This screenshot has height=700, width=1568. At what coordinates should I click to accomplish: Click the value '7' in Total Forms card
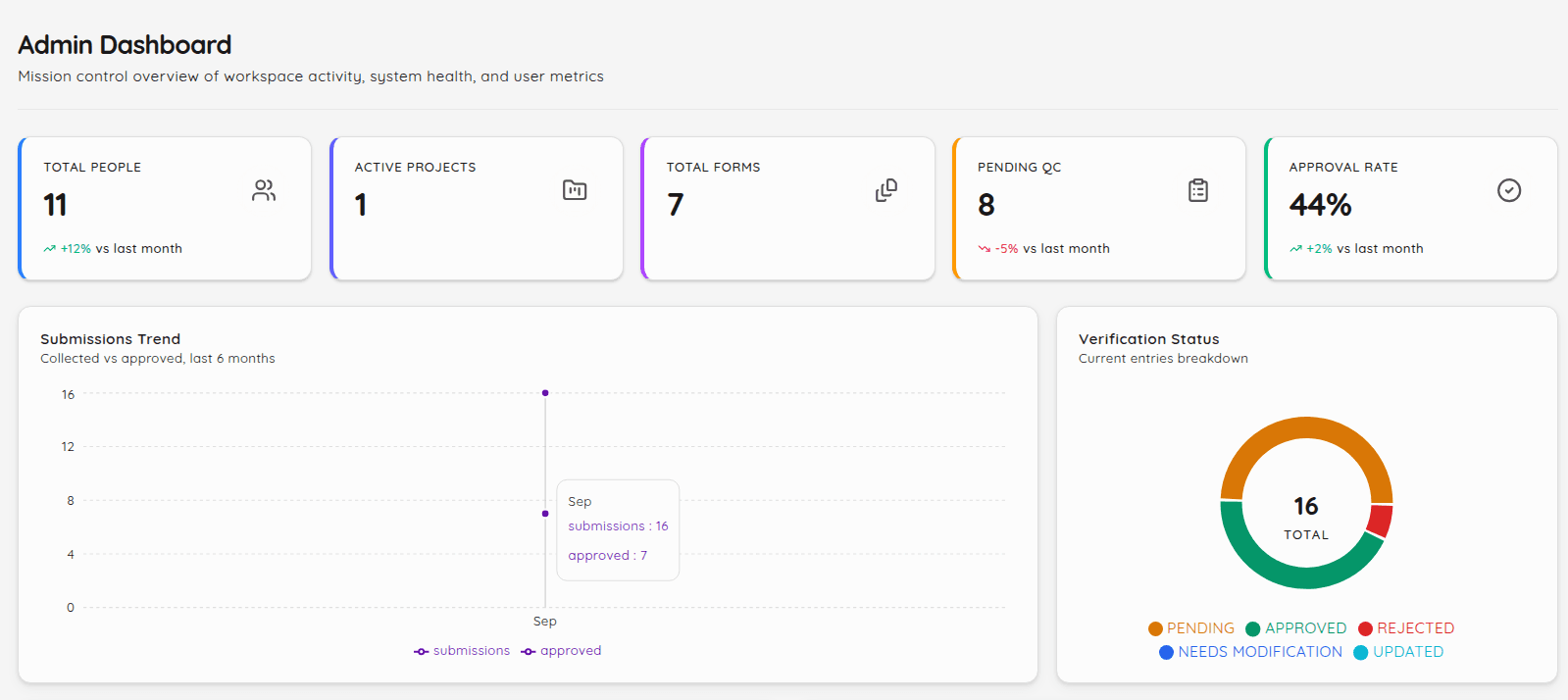[676, 205]
